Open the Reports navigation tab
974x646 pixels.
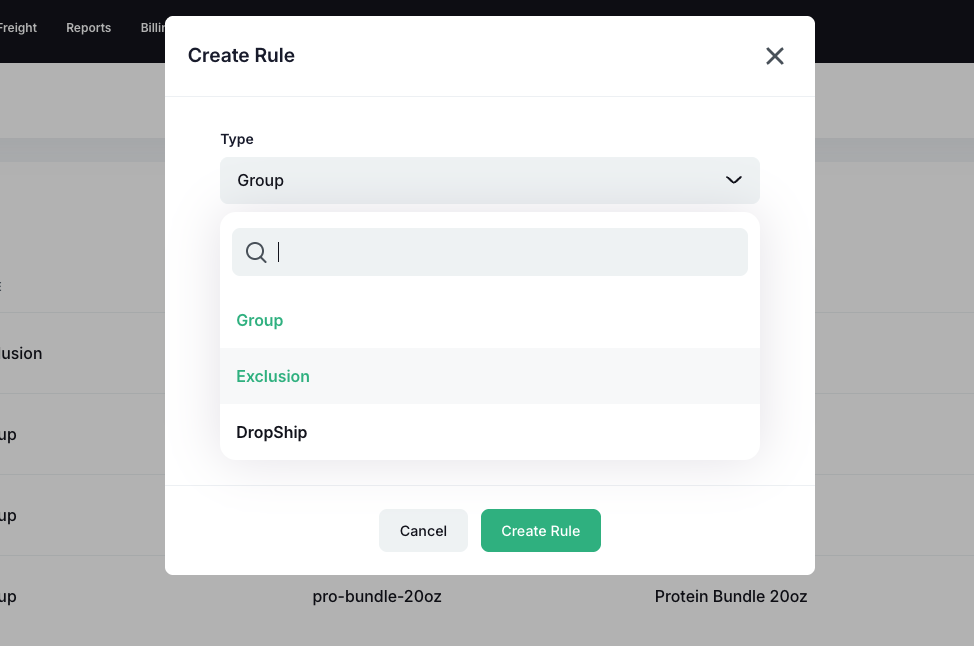(88, 28)
